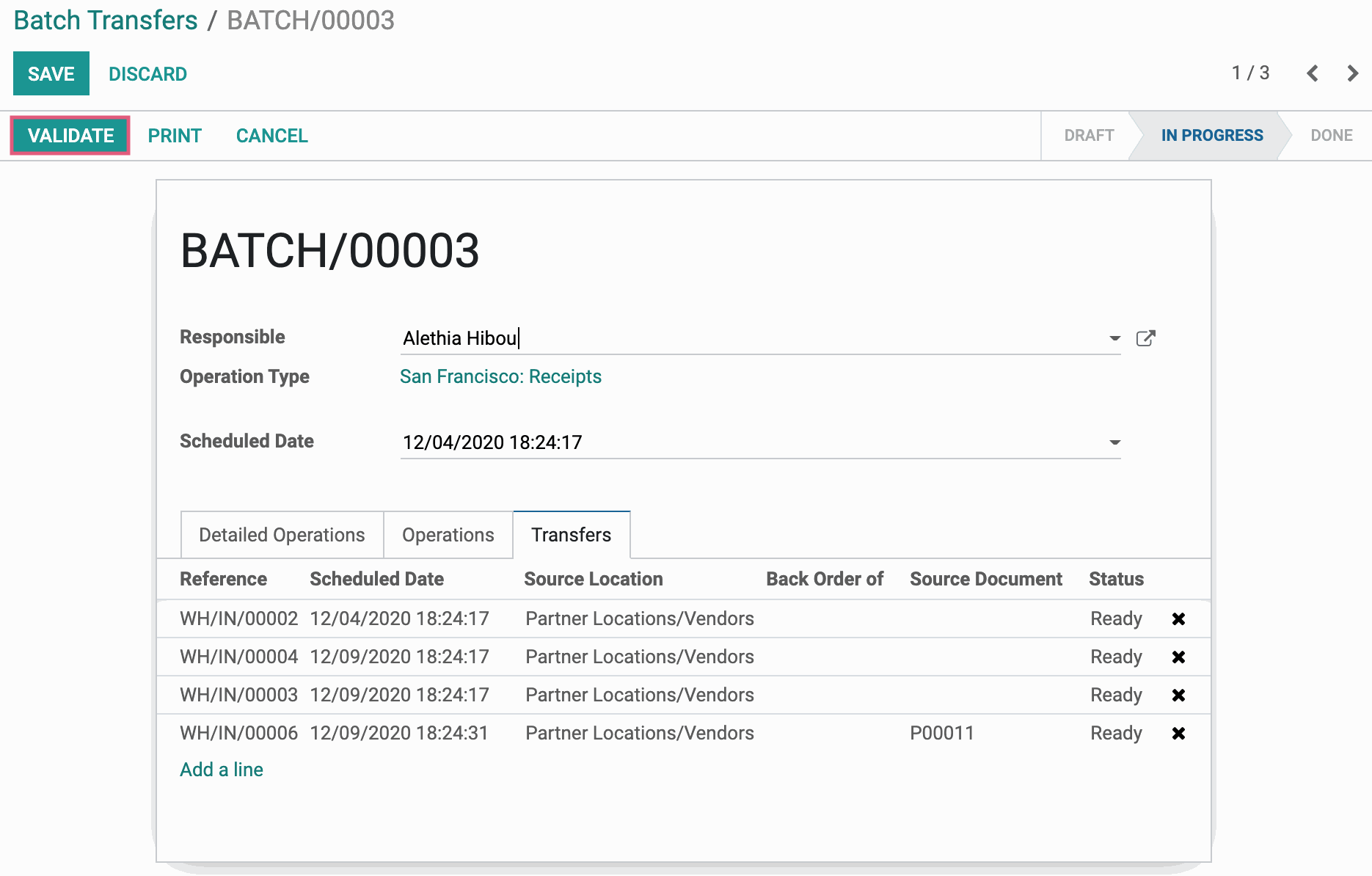Screen dimensions: 1372x876
Task: Switch to the Operations tab
Action: [448, 535]
